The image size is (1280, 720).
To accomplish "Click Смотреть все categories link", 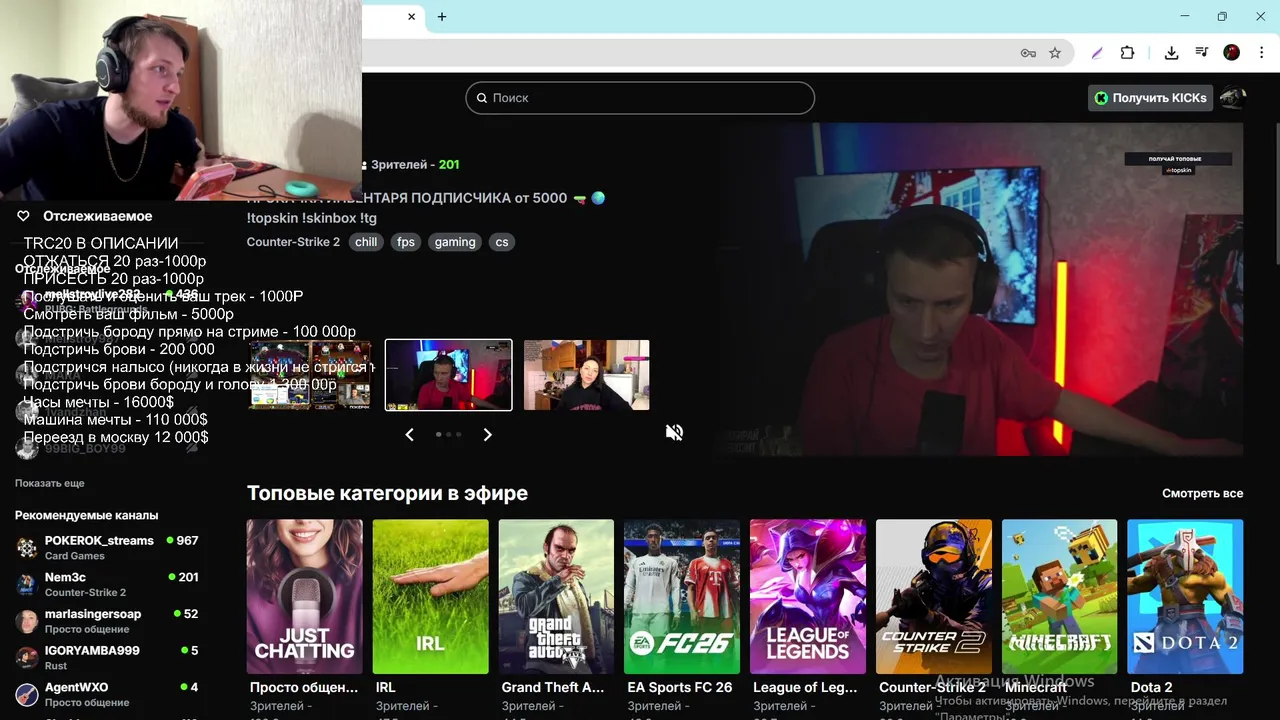I will 1202,493.
